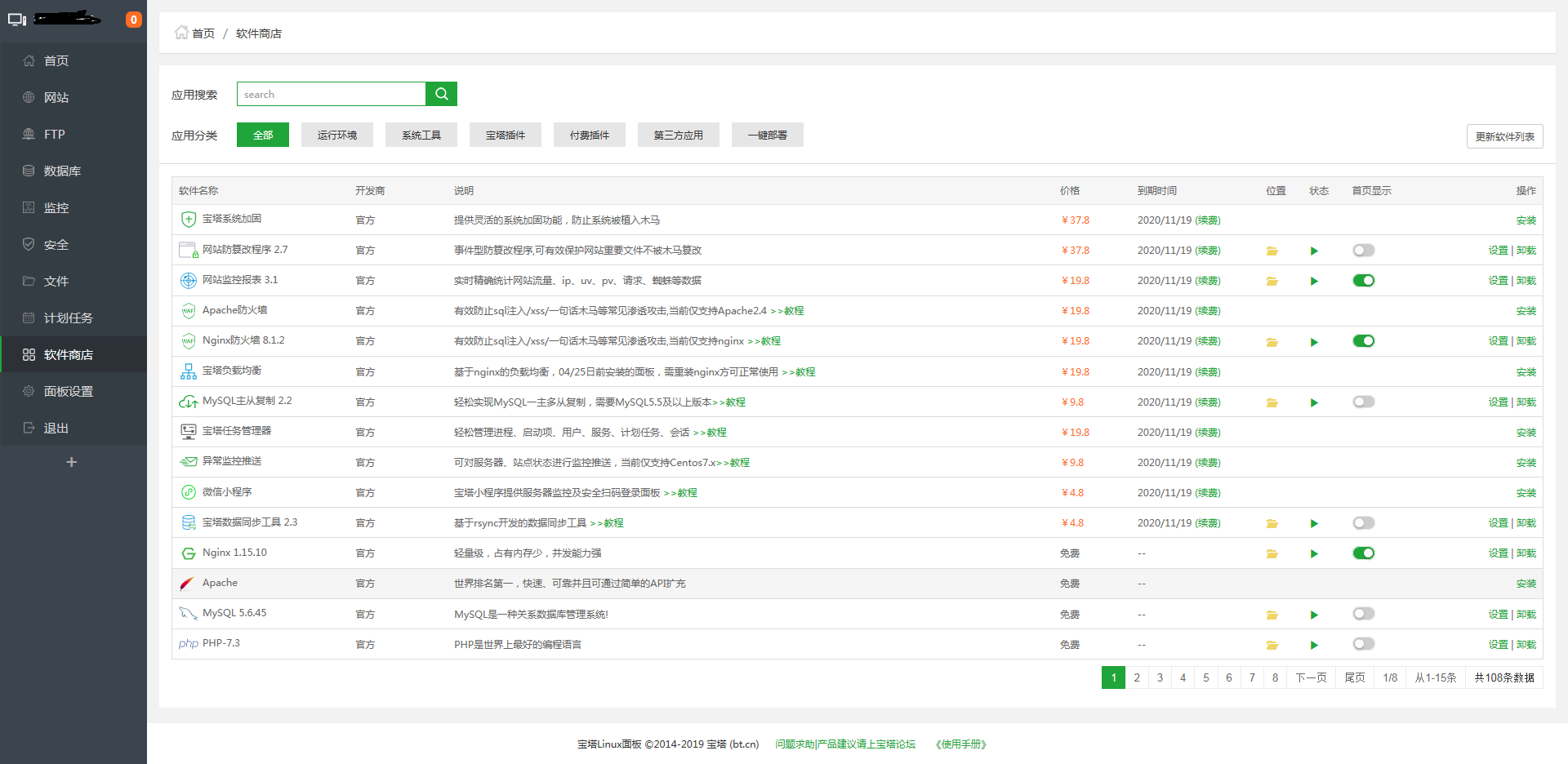
Task: Open 设置 for Nginx 1.15.10
Action: pyautogui.click(x=1498, y=553)
